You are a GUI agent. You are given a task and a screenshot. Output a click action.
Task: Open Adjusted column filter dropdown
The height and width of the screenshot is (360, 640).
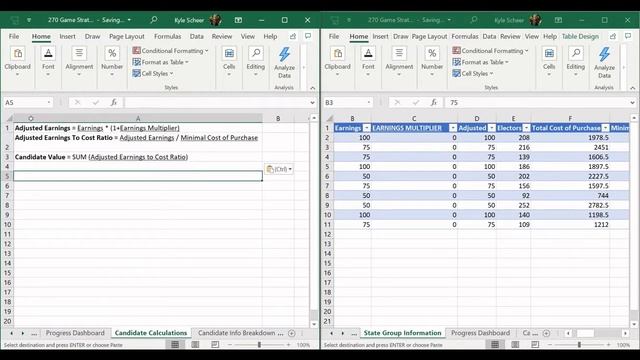491,128
